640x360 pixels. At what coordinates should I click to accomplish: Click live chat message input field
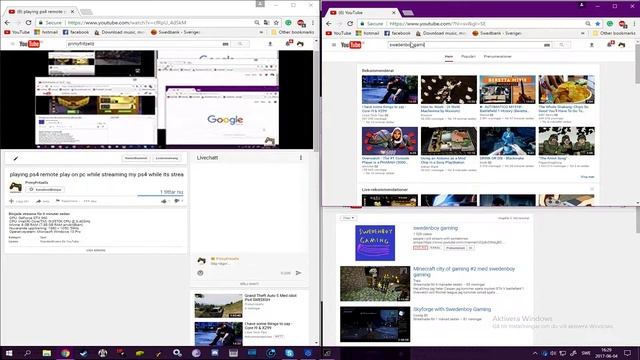(x=244, y=264)
